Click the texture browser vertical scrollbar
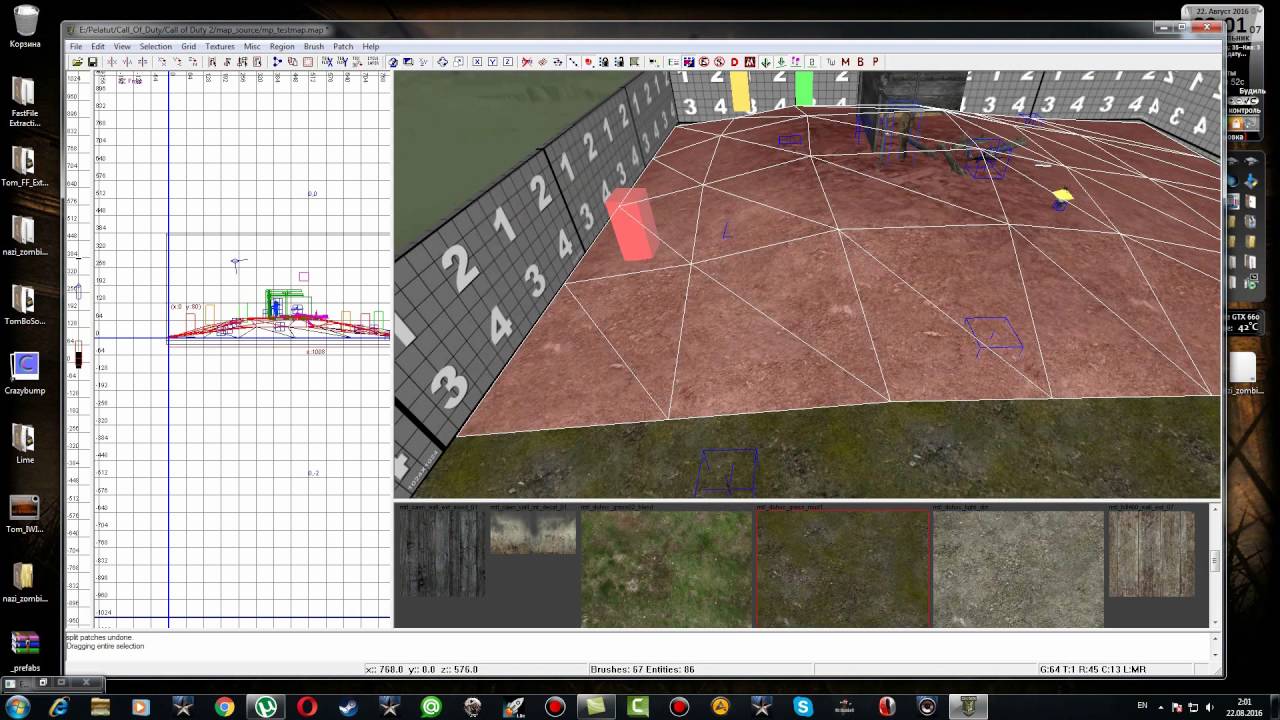 pos(1215,564)
